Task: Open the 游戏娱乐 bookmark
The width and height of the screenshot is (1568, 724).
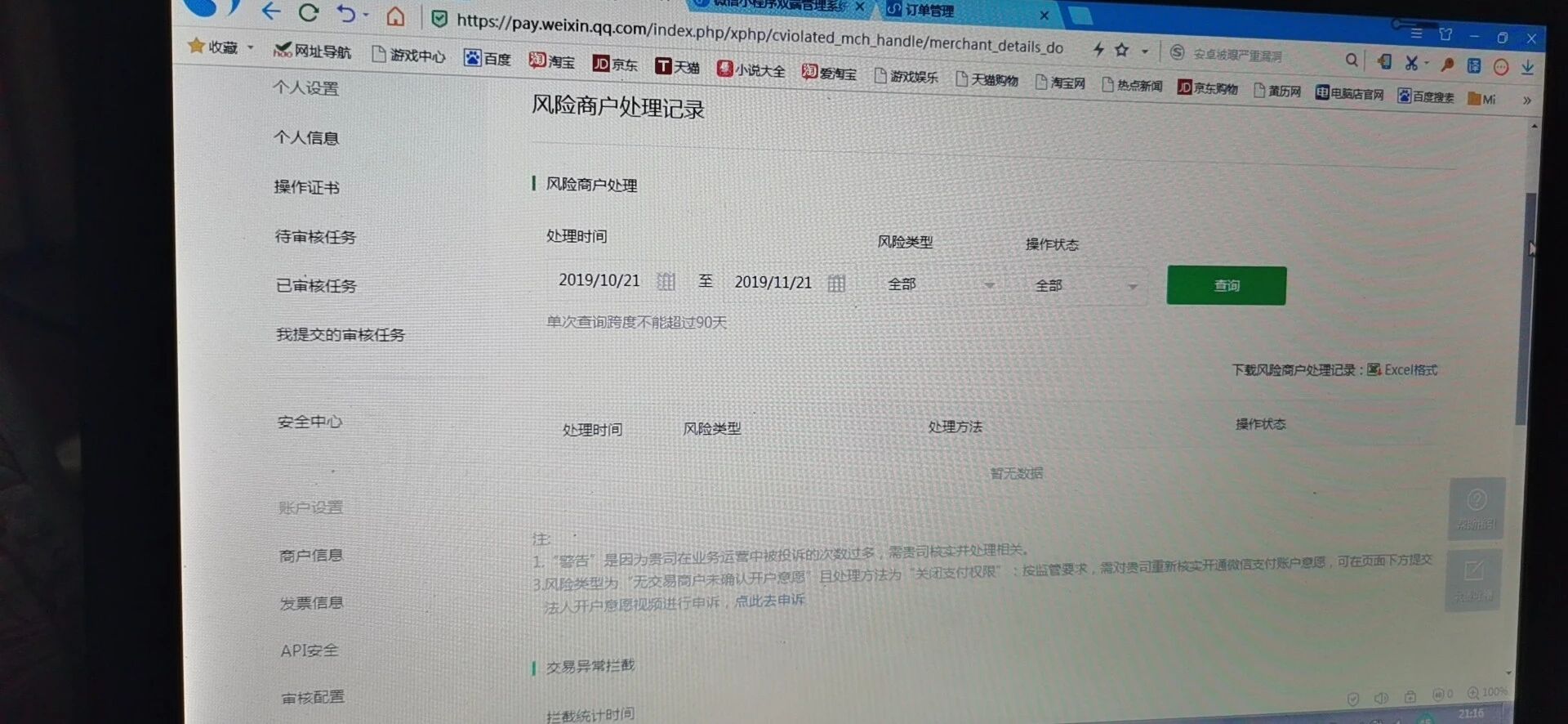Action: click(906, 76)
